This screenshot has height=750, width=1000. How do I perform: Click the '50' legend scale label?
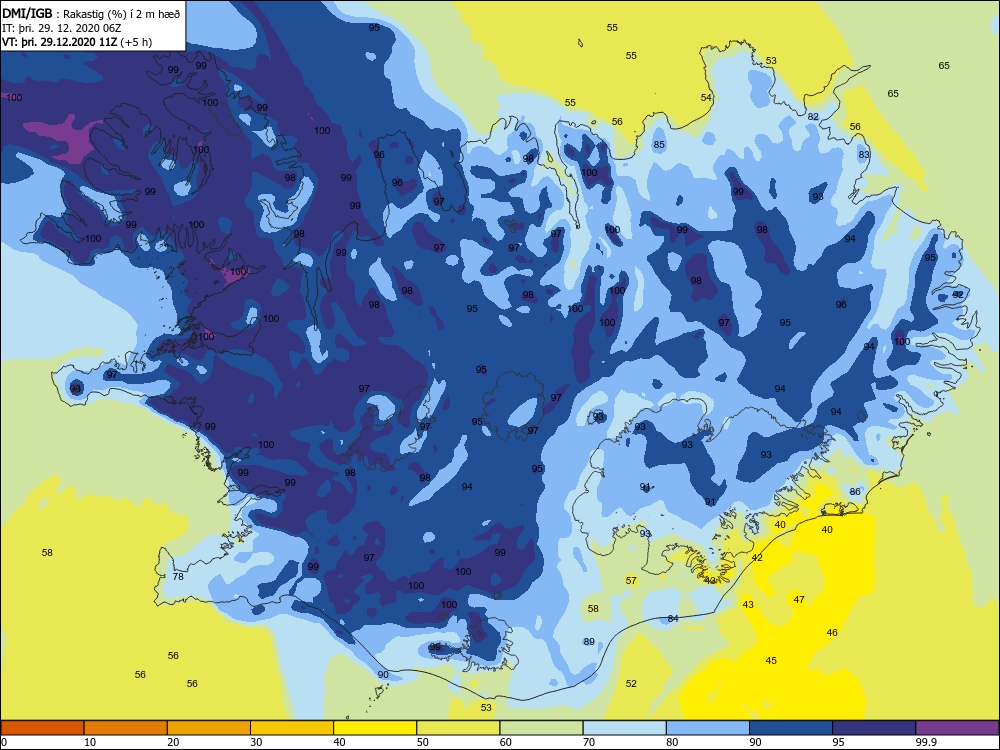tap(423, 742)
